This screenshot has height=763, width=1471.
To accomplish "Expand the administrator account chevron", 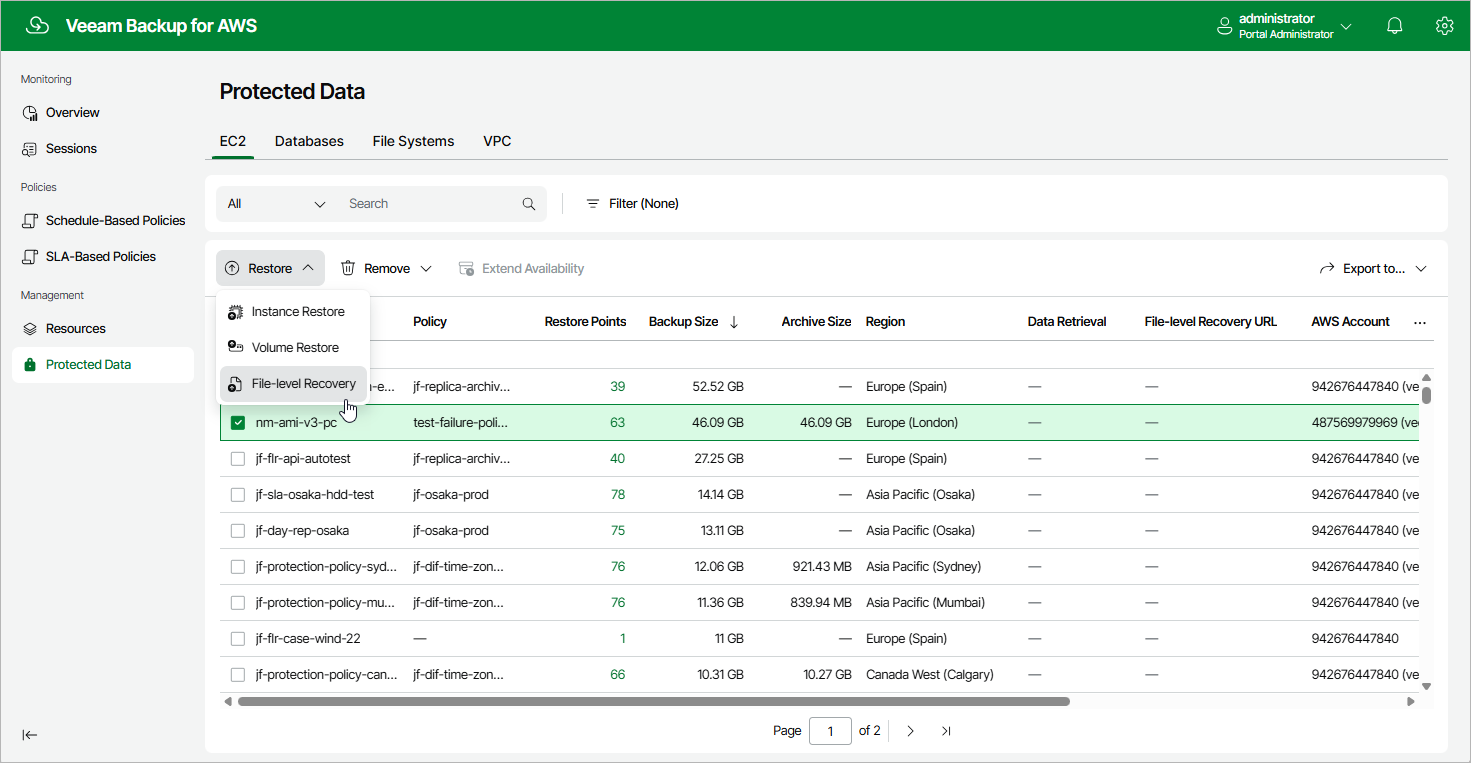I will [1346, 27].
